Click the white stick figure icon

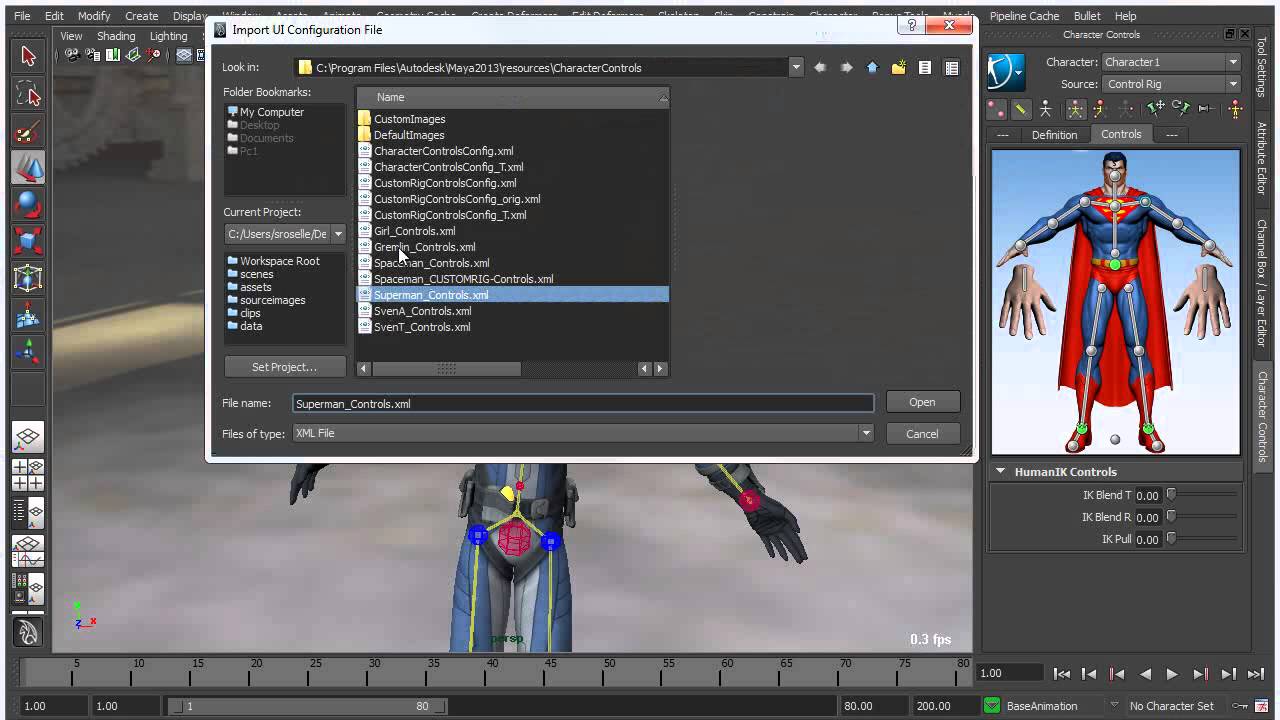click(x=1045, y=108)
